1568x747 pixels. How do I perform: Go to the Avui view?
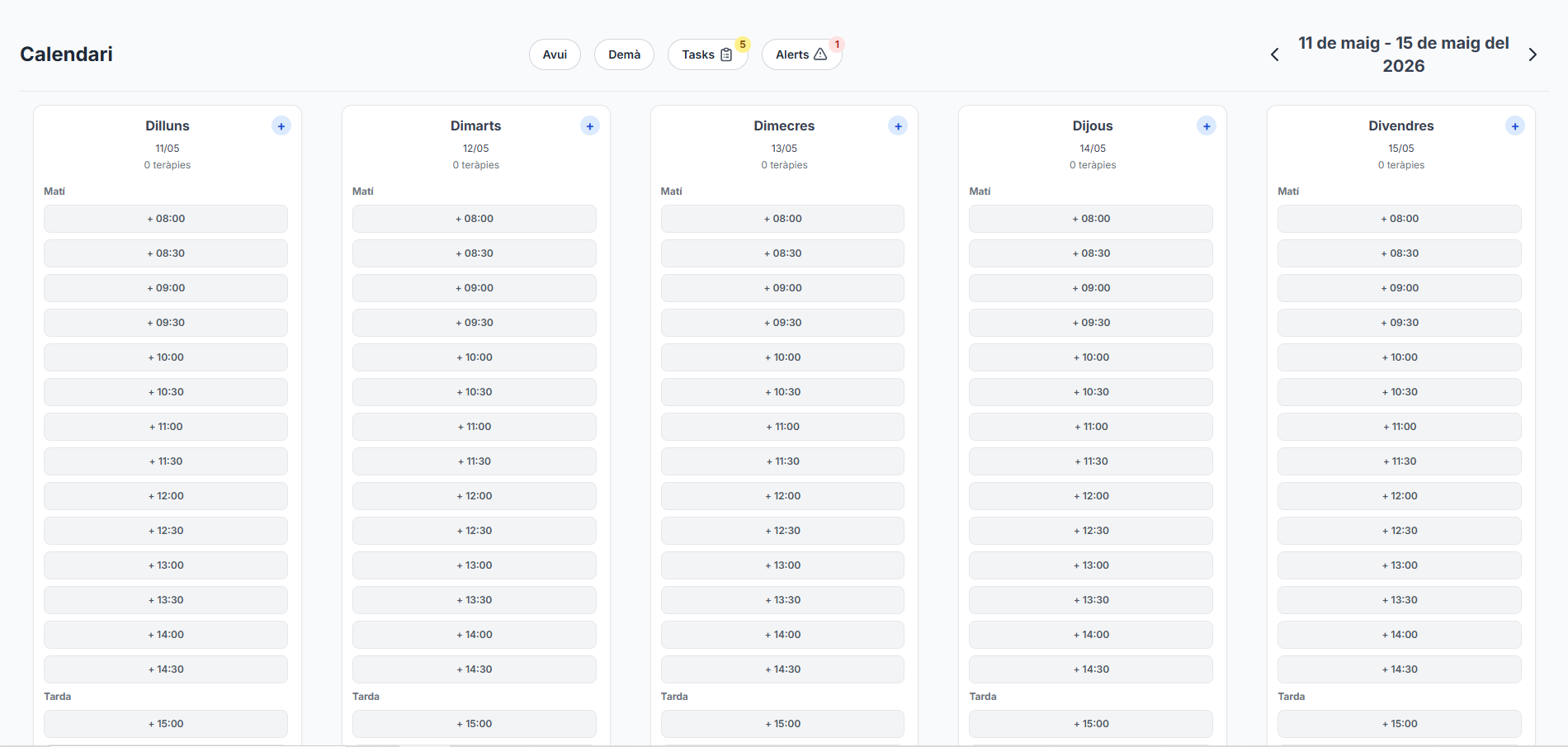click(554, 54)
